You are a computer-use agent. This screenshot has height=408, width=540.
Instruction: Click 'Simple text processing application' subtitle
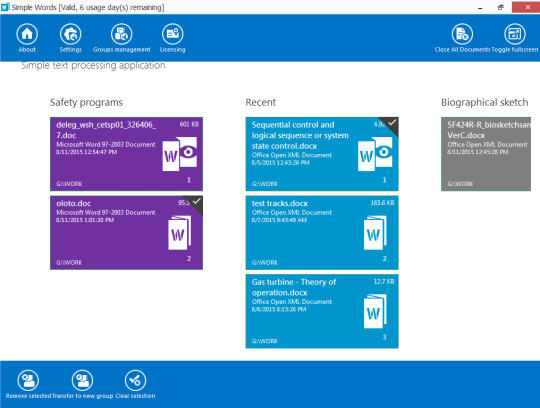pyautogui.click(x=93, y=65)
